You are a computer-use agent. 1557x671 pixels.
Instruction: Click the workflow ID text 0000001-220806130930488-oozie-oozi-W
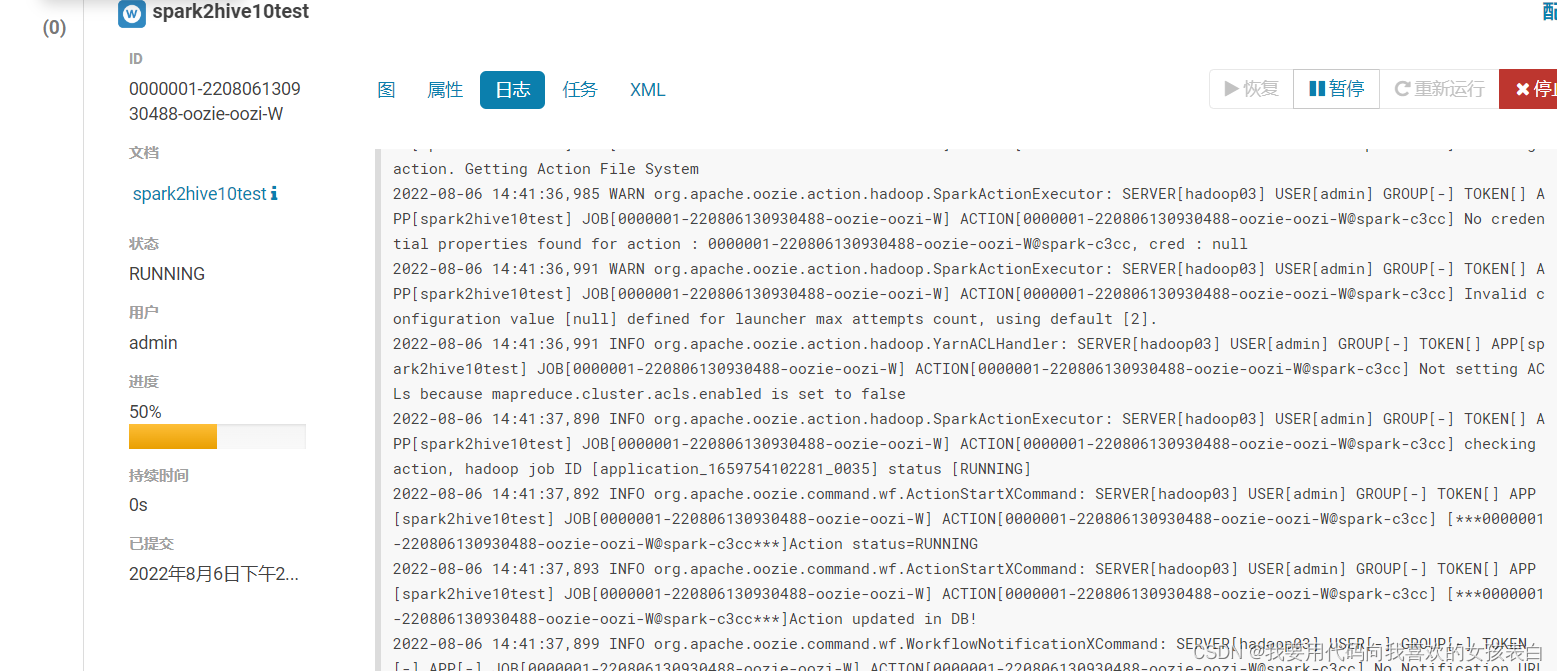(x=214, y=101)
